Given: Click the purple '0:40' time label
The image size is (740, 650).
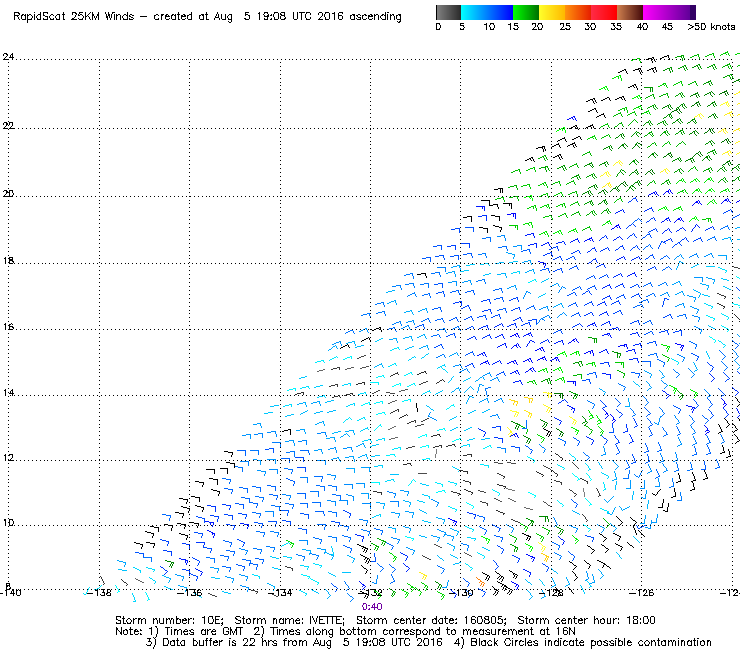Looking at the screenshot, I should (372, 607).
